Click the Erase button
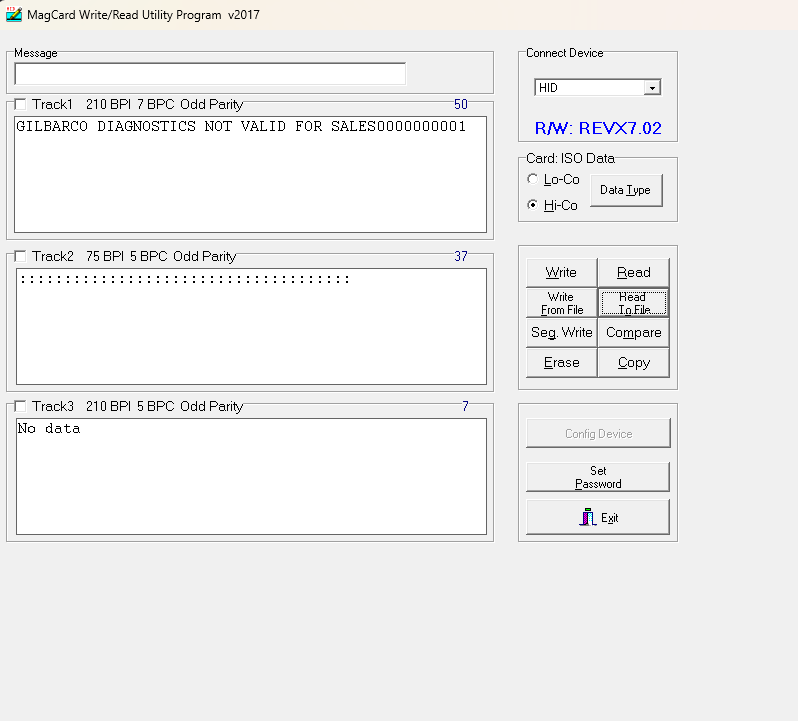The height and width of the screenshot is (721, 798). [x=561, y=363]
